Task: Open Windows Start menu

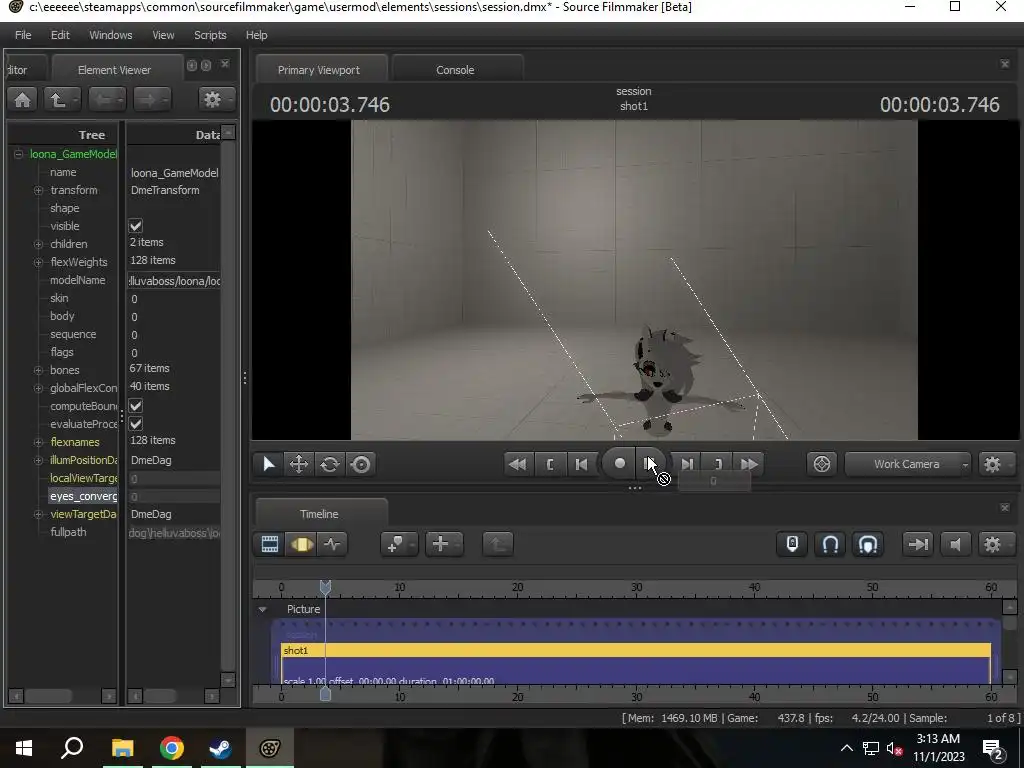Action: click(x=24, y=748)
